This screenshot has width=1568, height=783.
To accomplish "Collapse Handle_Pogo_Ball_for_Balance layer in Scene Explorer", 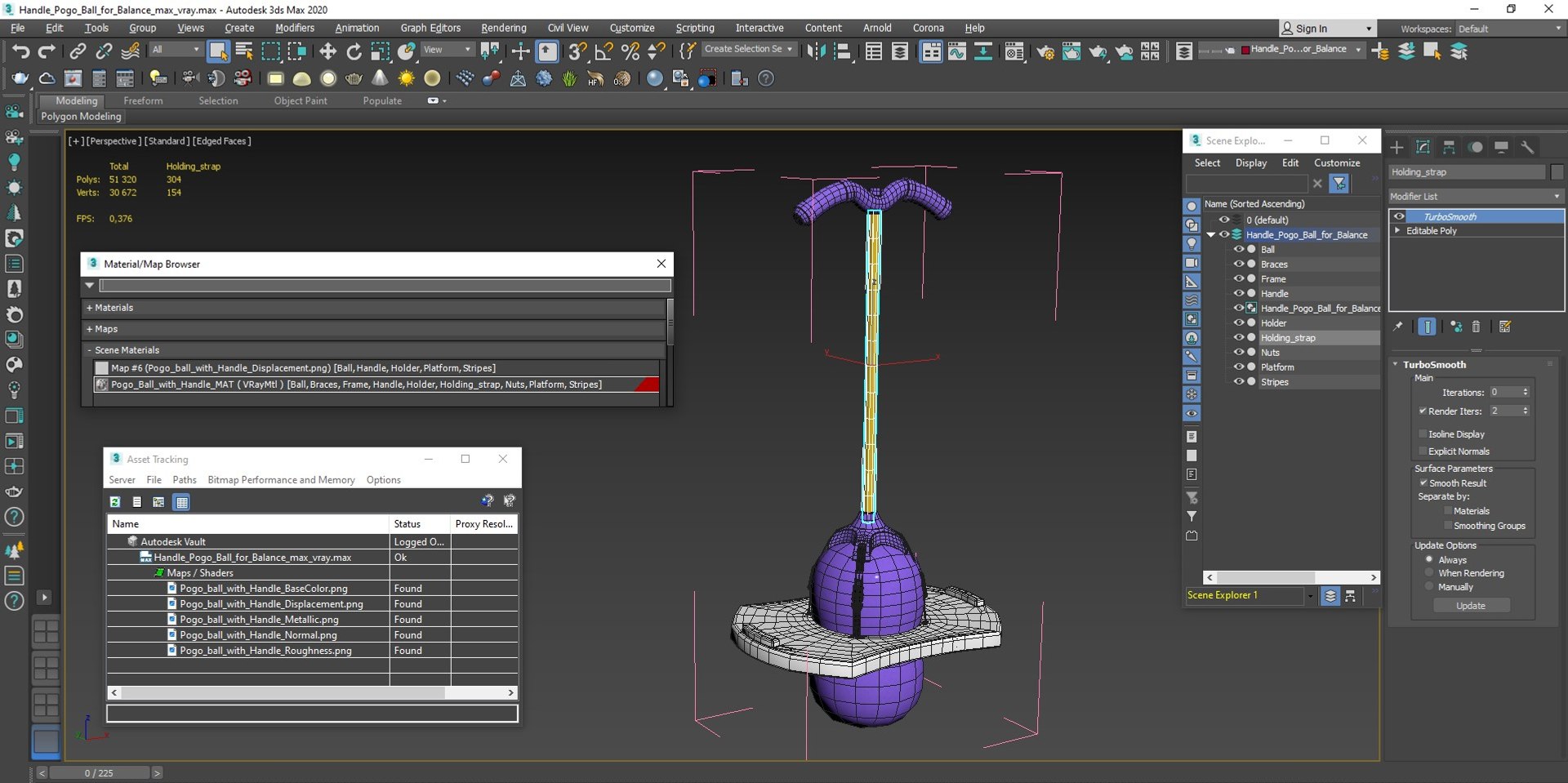I will click(x=1211, y=235).
